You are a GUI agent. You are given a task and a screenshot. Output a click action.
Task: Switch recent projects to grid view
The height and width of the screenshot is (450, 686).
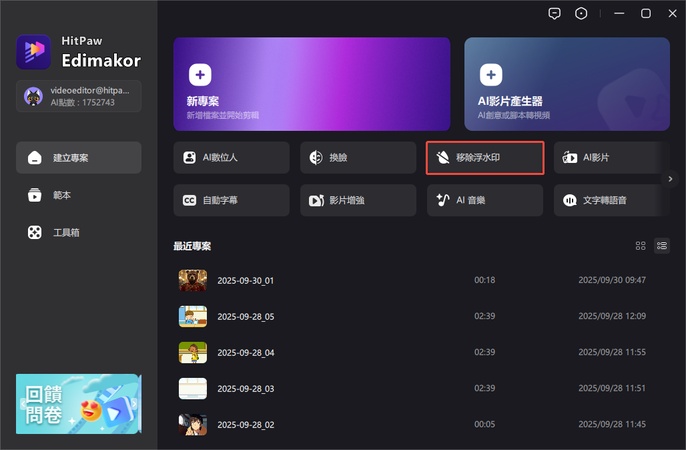tap(641, 246)
